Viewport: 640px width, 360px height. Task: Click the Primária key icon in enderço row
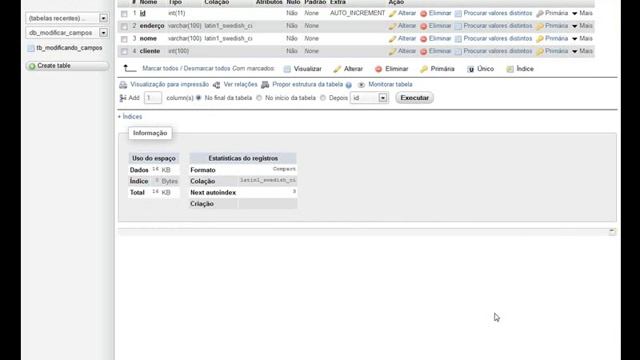[x=540, y=27]
